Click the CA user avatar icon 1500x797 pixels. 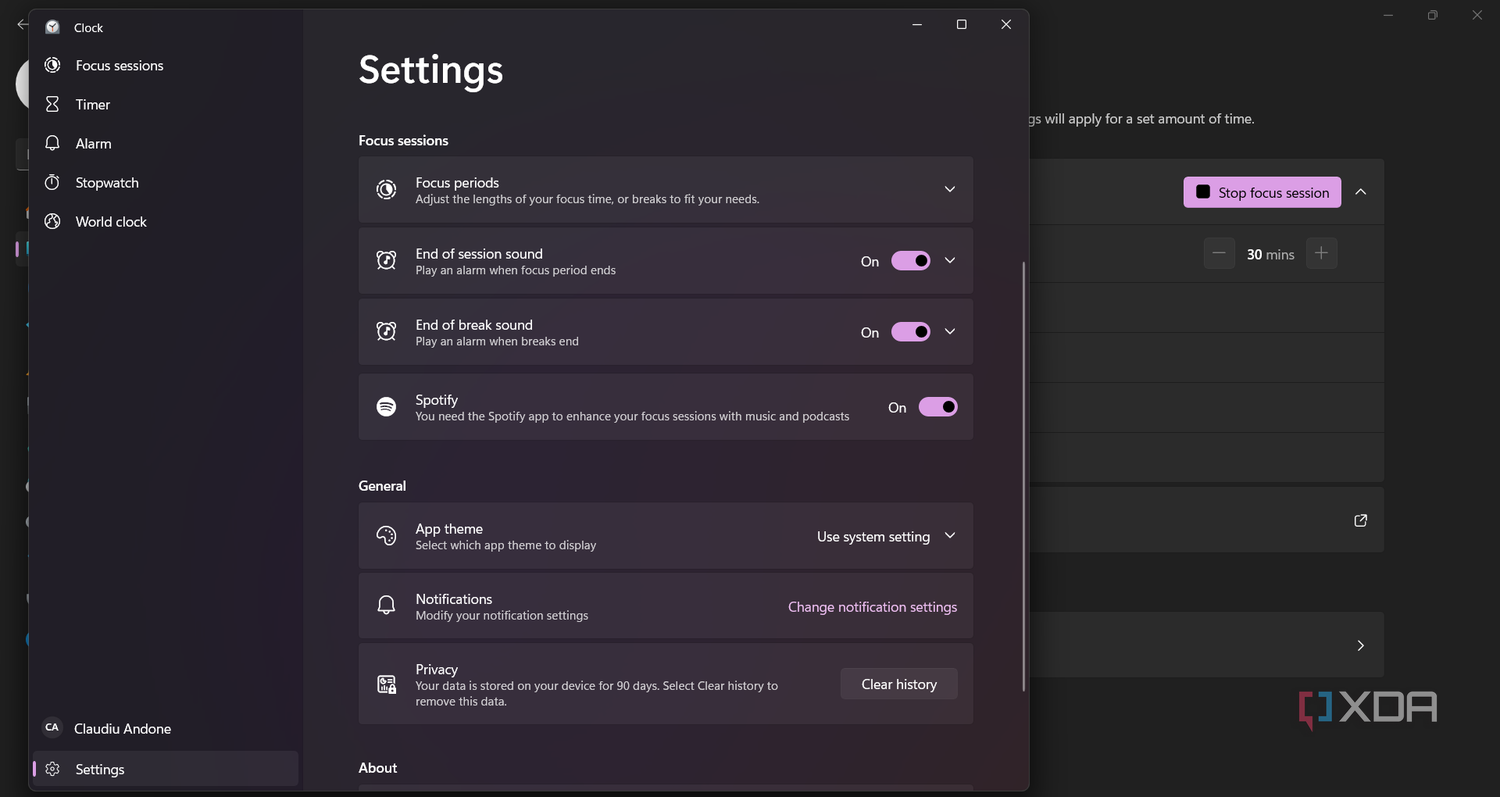coord(52,728)
